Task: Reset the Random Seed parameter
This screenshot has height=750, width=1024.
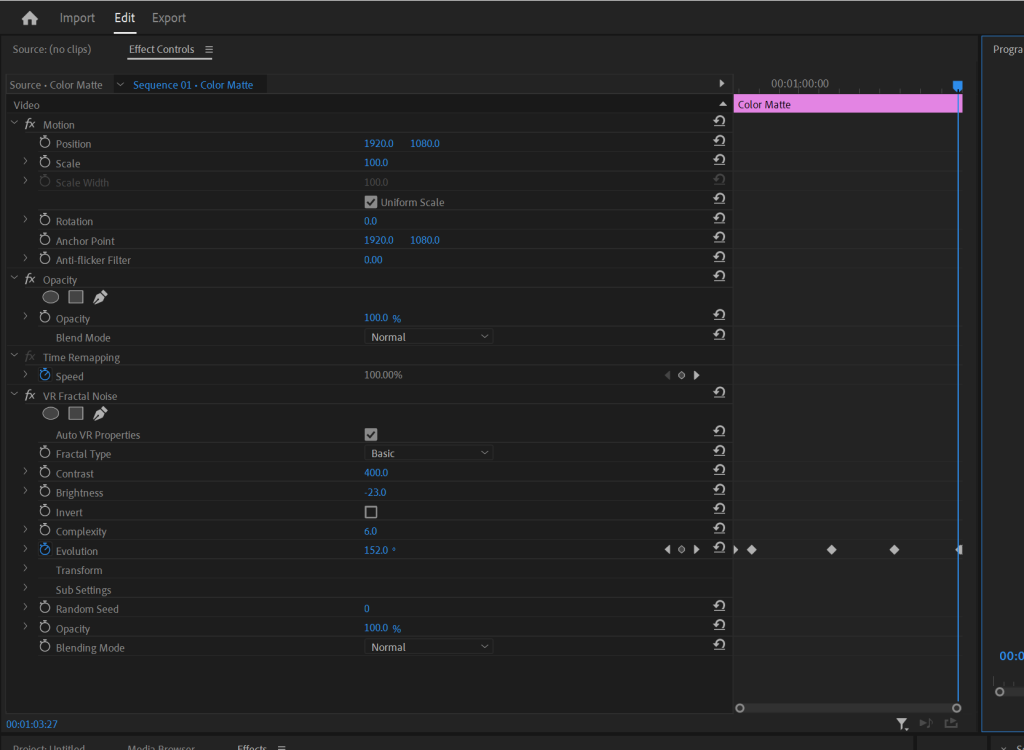Action: point(719,606)
